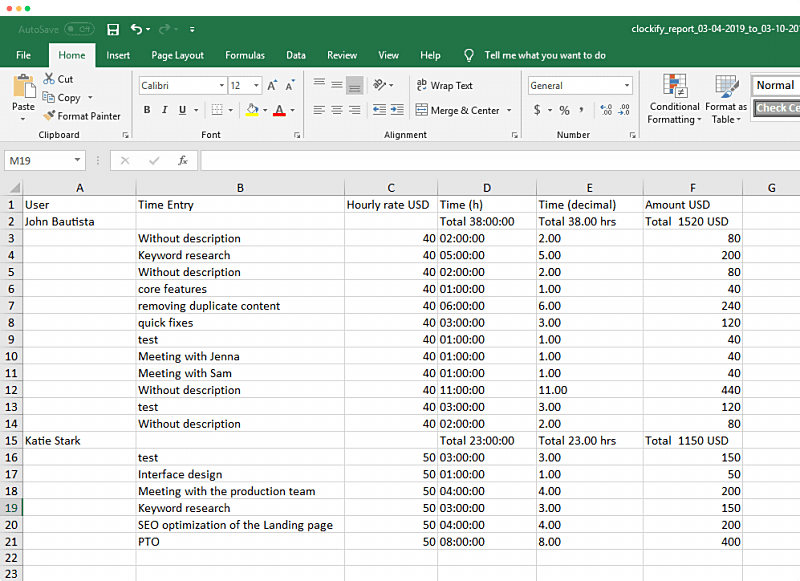Decrease font size with small A icon
Image resolution: width=800 pixels, height=581 pixels.
tap(290, 85)
